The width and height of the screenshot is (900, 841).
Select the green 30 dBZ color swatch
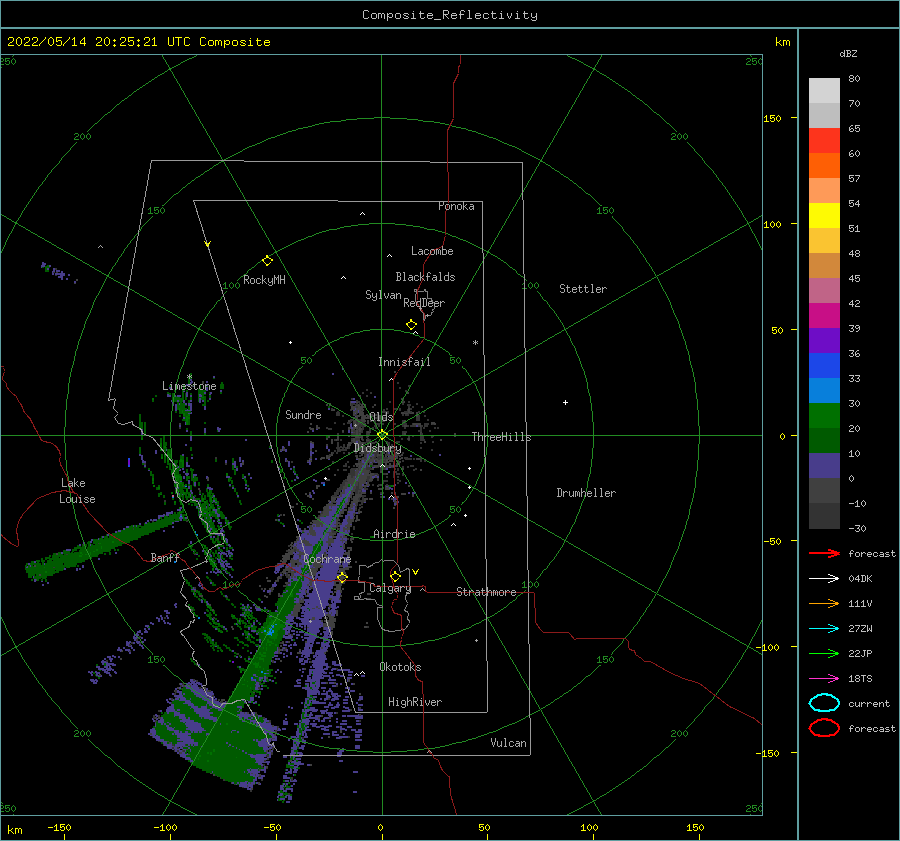pyautogui.click(x=824, y=415)
